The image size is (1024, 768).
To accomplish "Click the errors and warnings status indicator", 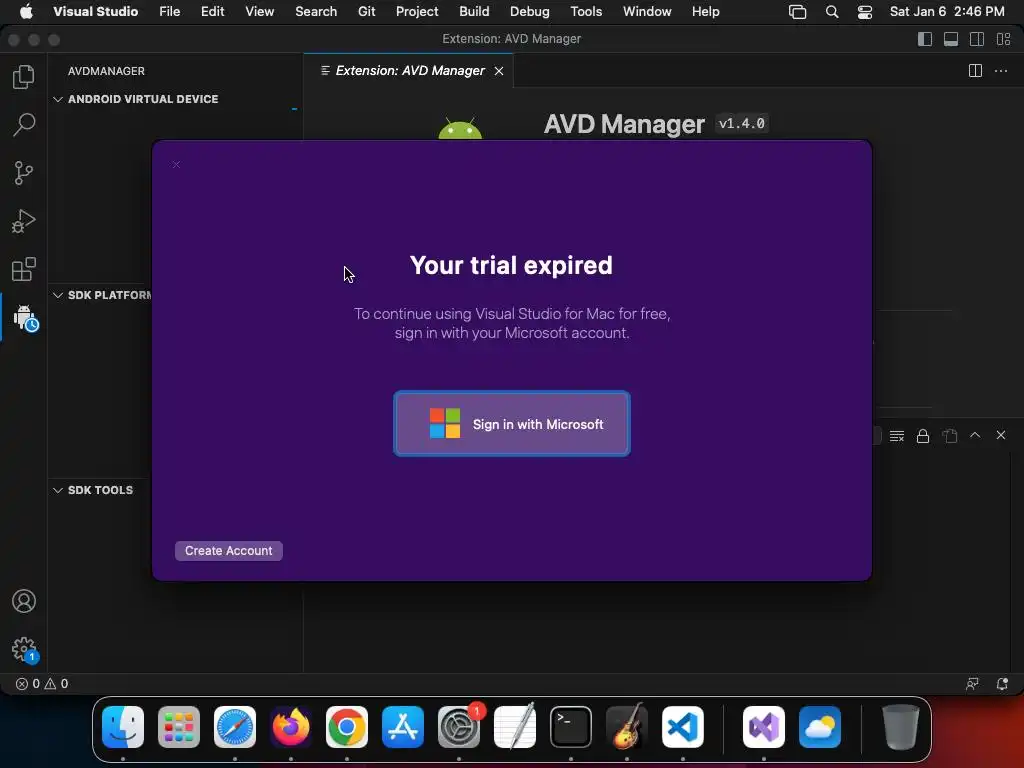I will click(42, 684).
